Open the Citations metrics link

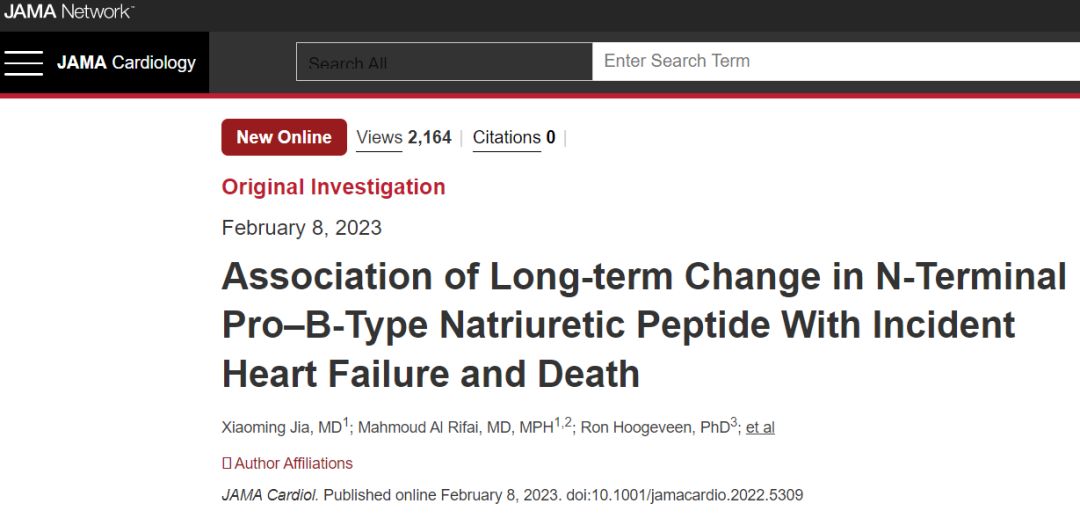pos(506,138)
